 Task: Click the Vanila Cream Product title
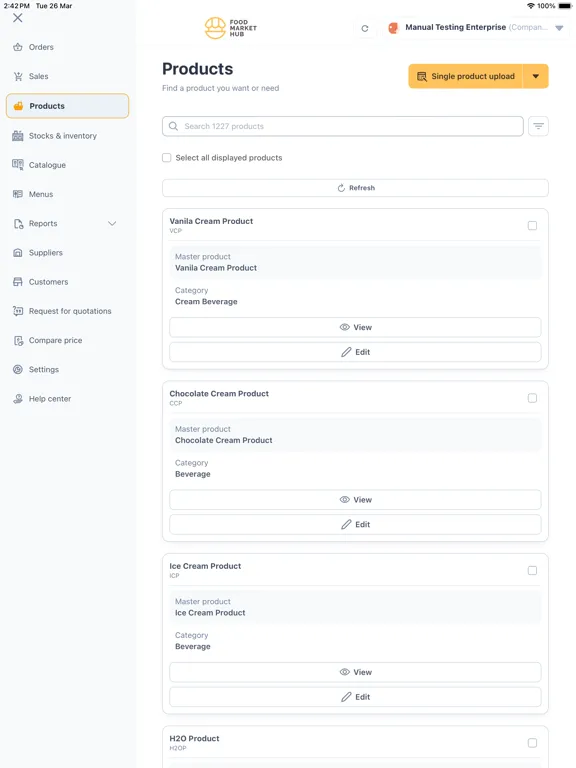click(211, 221)
